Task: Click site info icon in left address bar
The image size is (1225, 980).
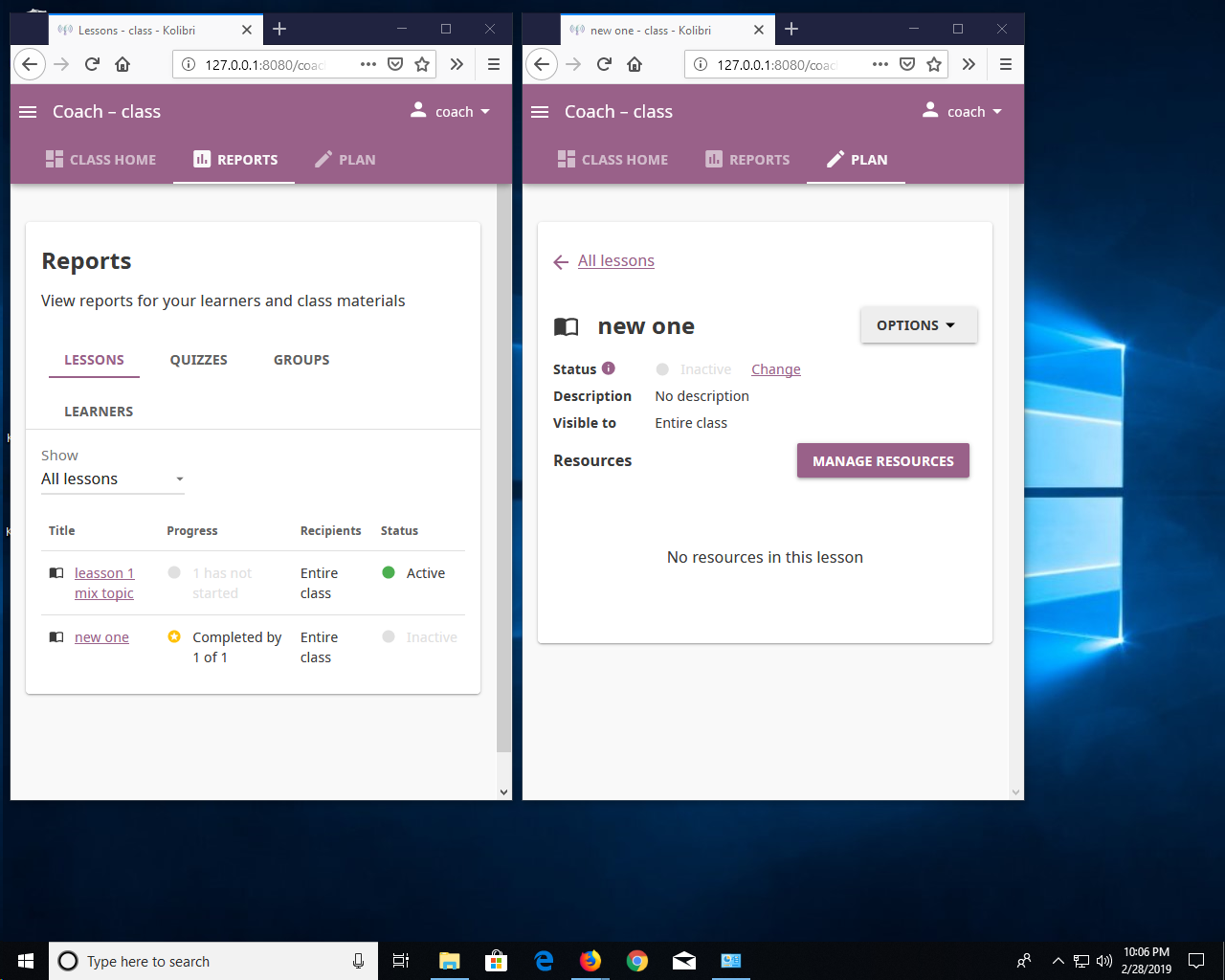Action: click(189, 64)
